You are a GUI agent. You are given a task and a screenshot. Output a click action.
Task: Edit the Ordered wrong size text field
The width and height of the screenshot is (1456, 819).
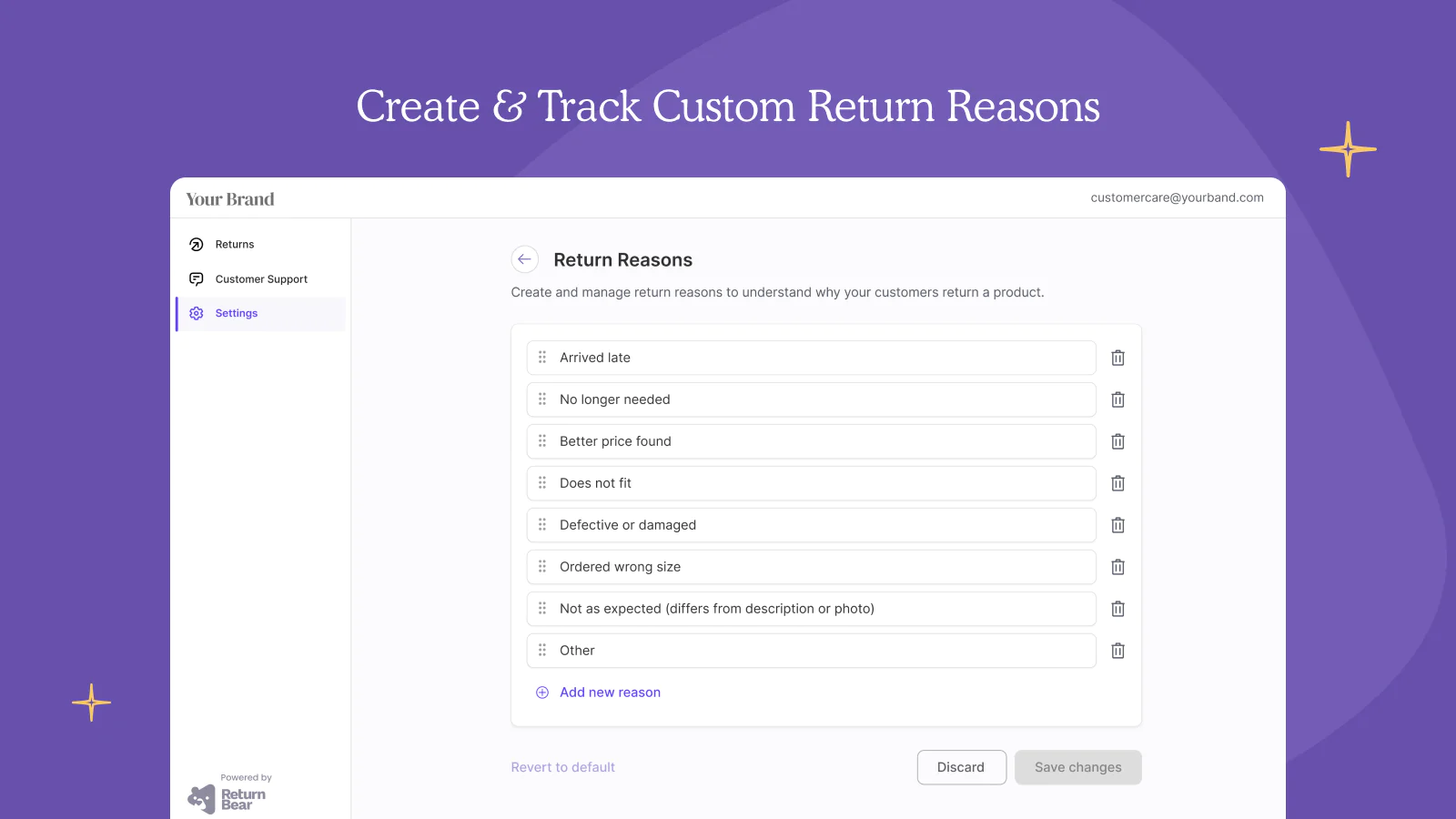(x=811, y=567)
